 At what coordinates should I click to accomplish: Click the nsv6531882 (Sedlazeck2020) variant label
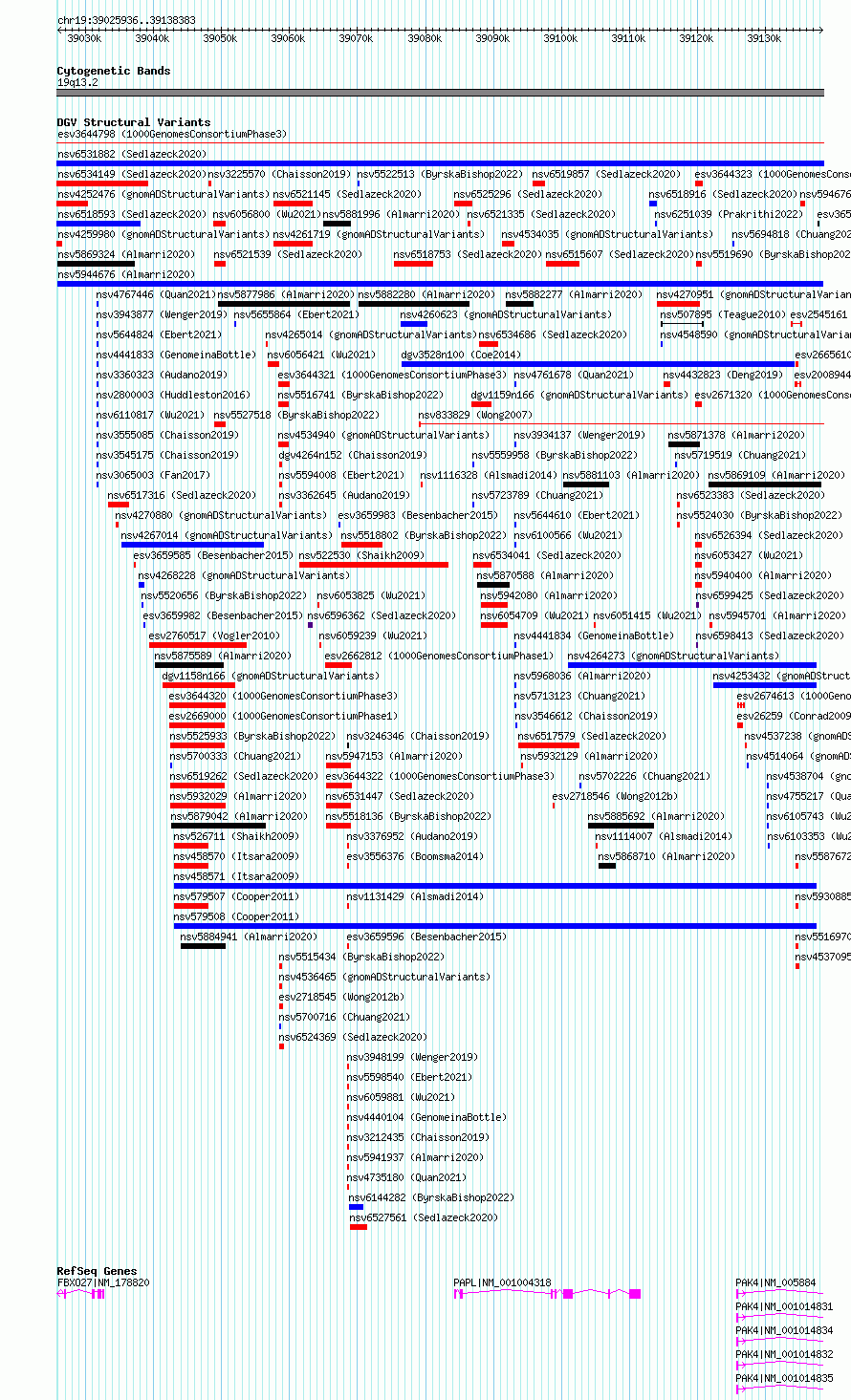click(131, 154)
